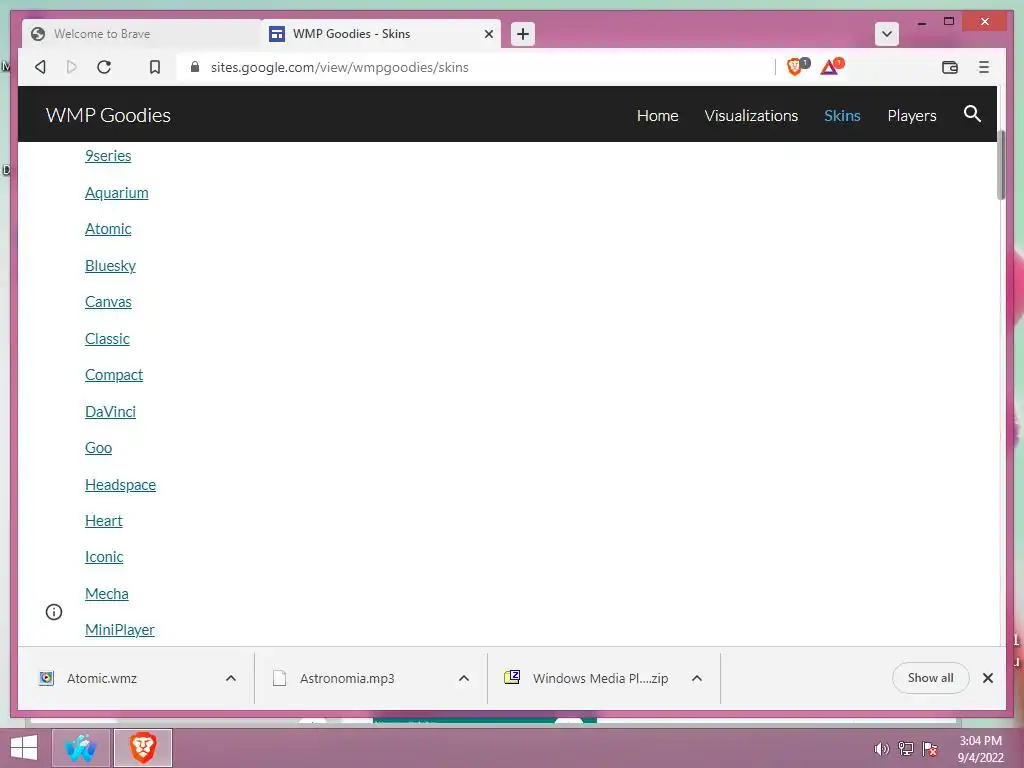
Task: Open the Brave Wallet icon
Action: (950, 67)
